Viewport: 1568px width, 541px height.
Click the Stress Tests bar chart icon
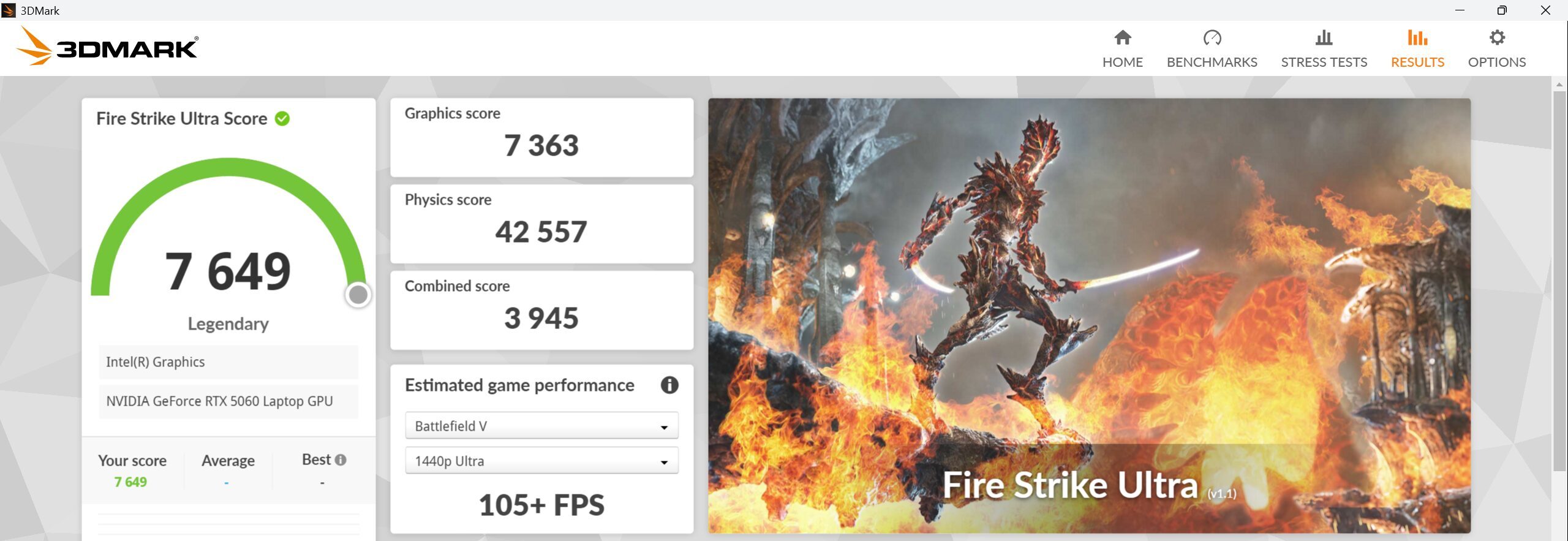[1324, 38]
